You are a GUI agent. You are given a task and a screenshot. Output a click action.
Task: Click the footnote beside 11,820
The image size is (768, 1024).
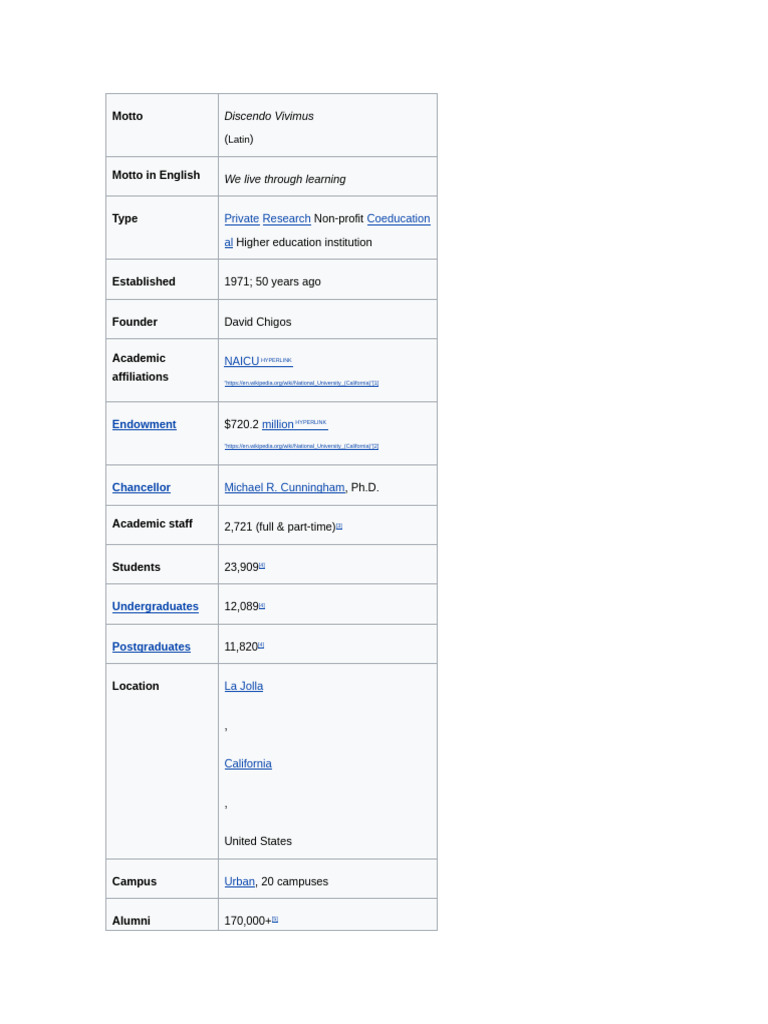261,645
